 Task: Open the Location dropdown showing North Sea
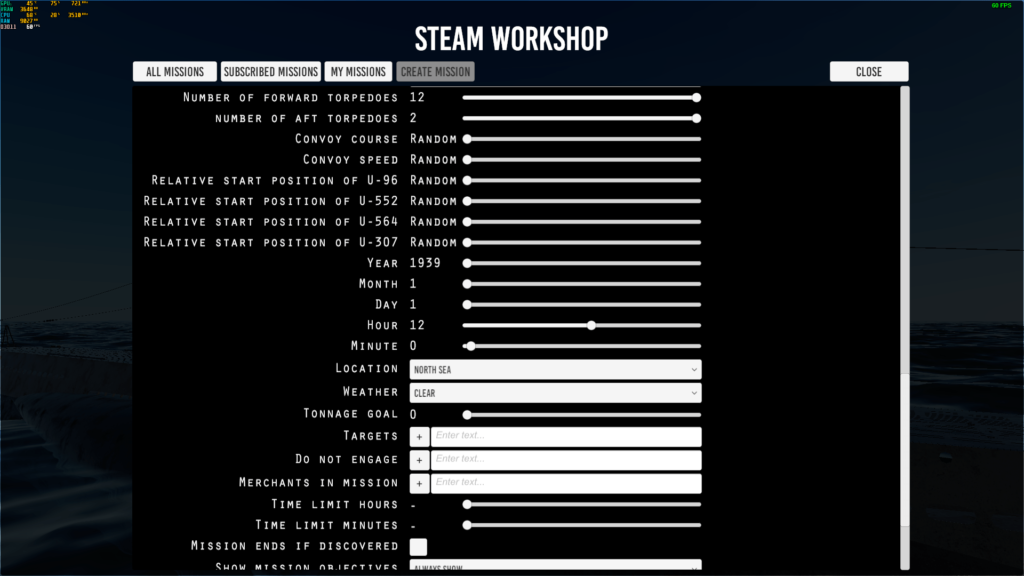[x=556, y=370]
